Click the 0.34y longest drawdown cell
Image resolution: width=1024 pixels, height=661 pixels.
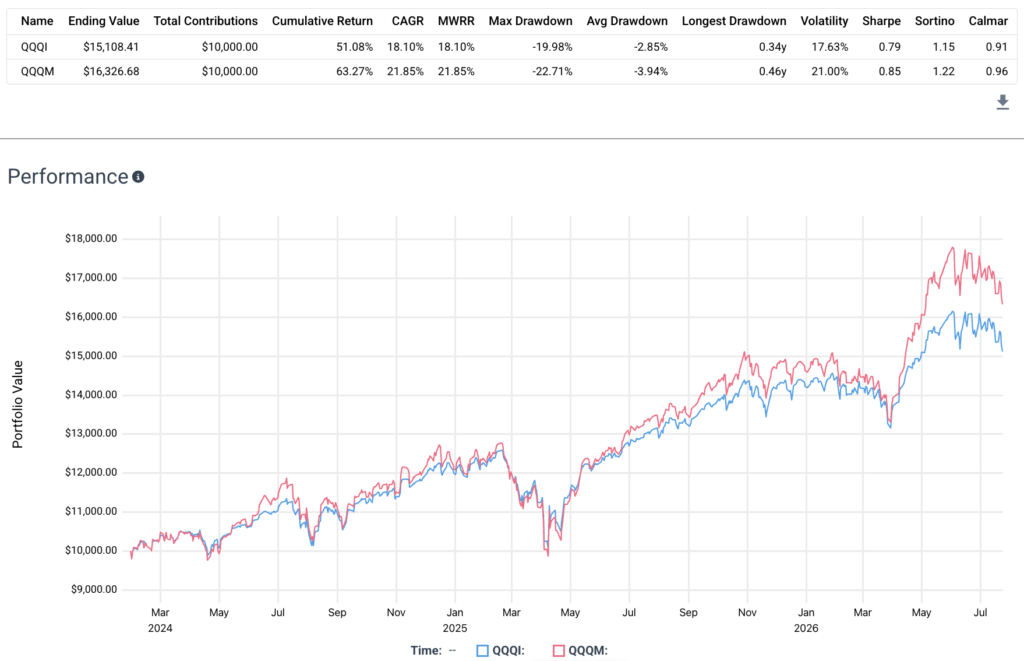[773, 47]
